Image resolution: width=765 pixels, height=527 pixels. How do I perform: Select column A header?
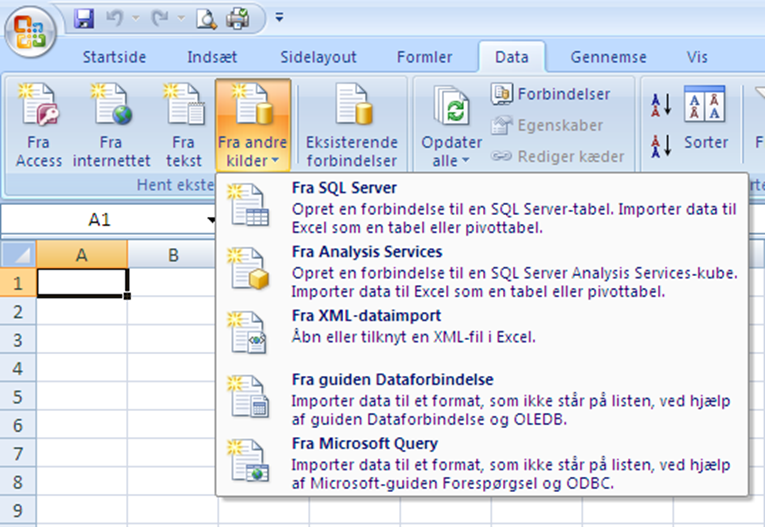[x=81, y=254]
